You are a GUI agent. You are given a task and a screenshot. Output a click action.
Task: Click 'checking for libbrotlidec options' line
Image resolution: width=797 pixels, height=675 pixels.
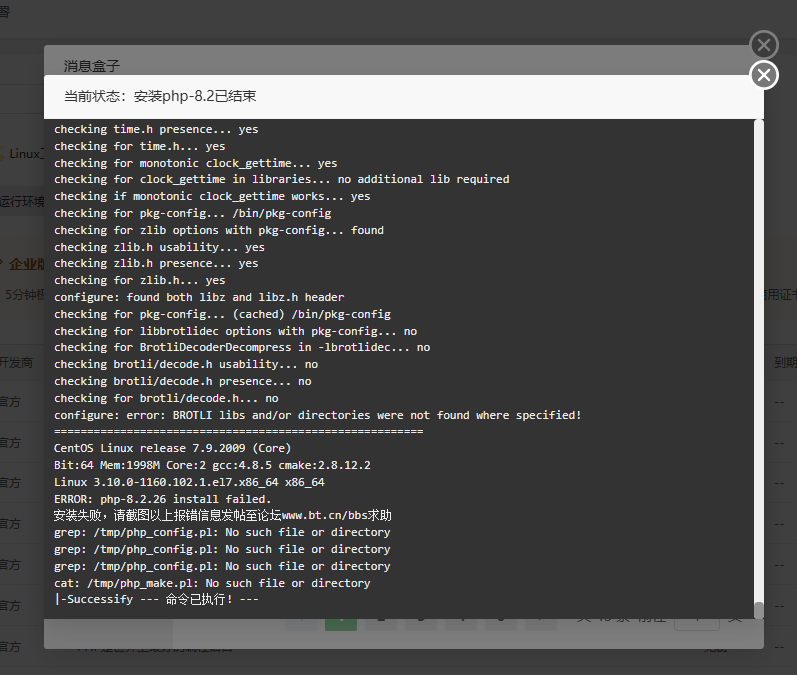click(x=235, y=331)
